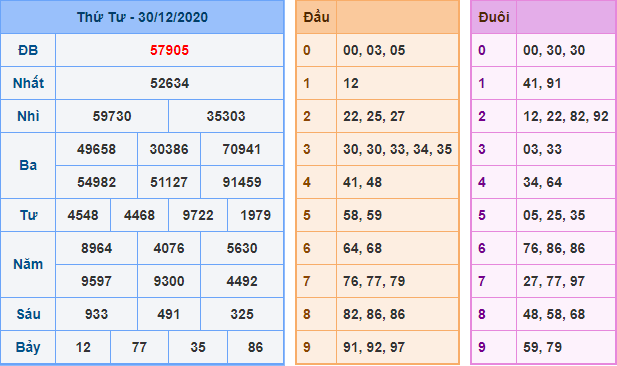Select fifth prize number 5630
The width and height of the screenshot is (617, 366).
(242, 249)
